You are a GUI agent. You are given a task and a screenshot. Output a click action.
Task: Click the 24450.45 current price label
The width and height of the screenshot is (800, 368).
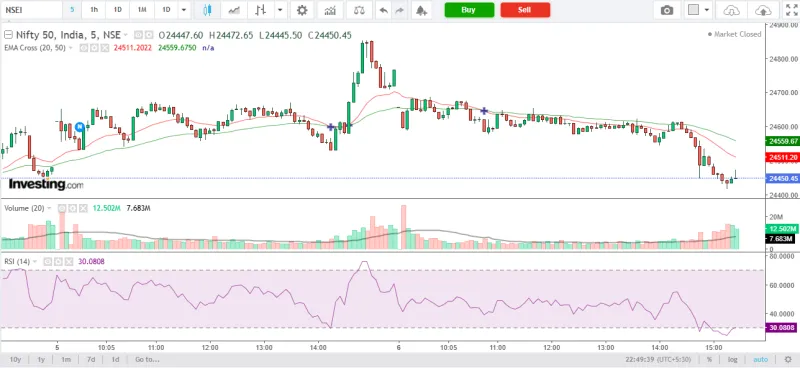pos(782,178)
